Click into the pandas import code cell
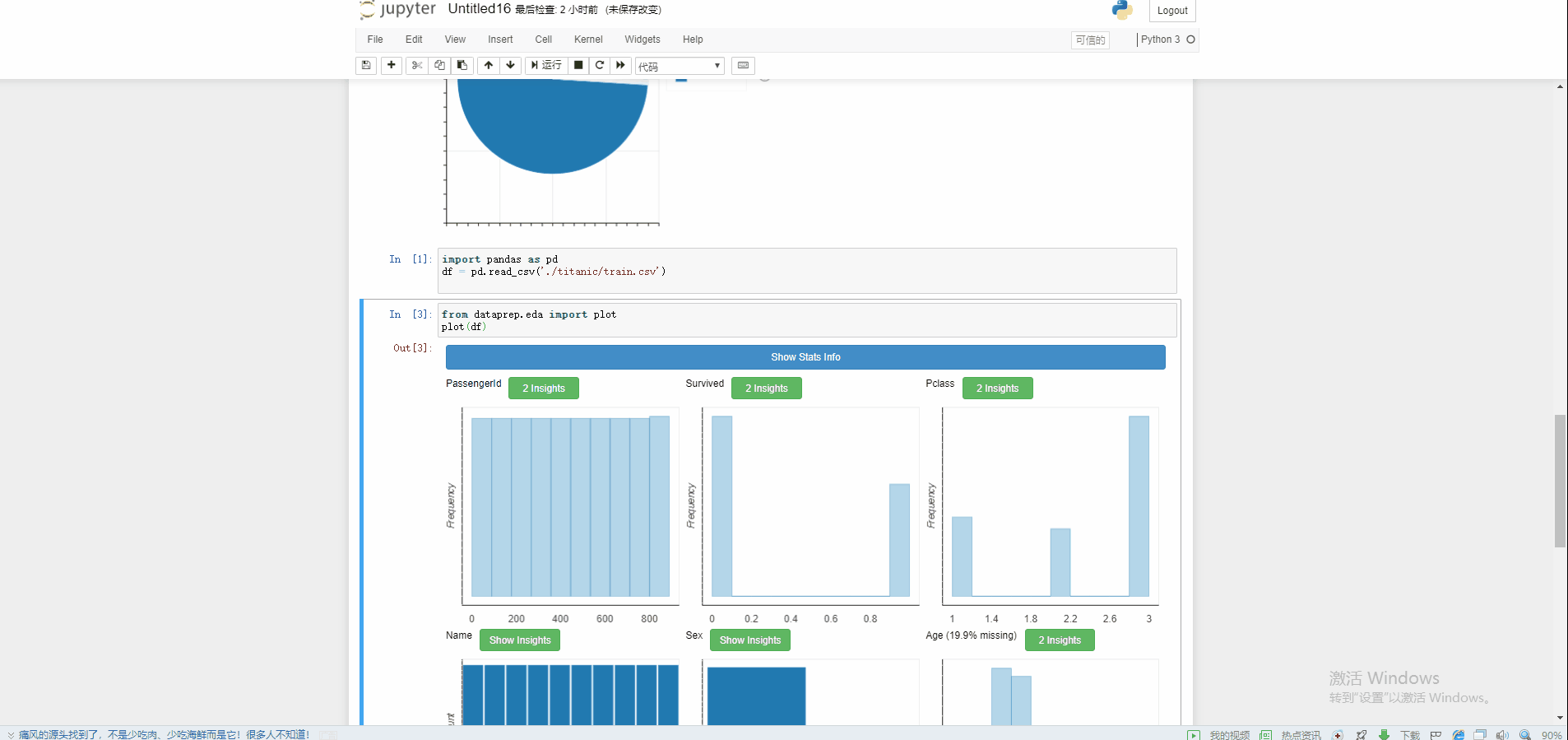The width and height of the screenshot is (1568, 740). 807,271
